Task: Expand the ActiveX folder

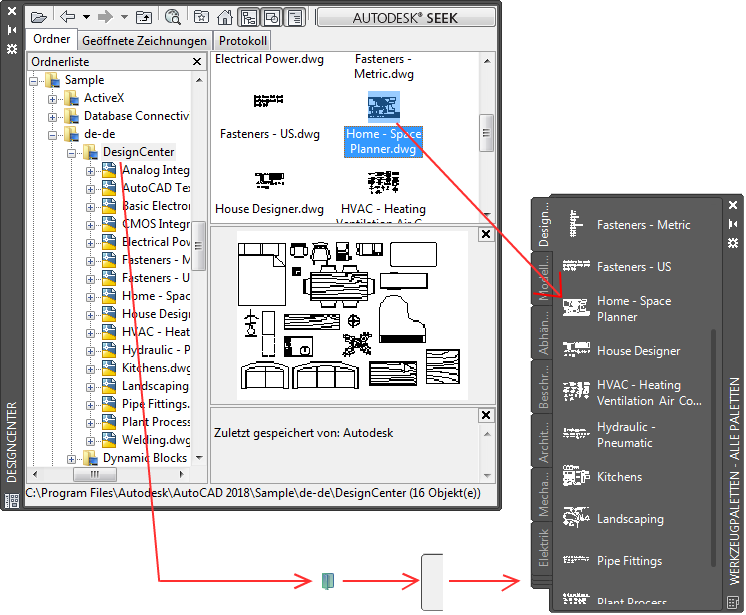Action: tap(52, 99)
